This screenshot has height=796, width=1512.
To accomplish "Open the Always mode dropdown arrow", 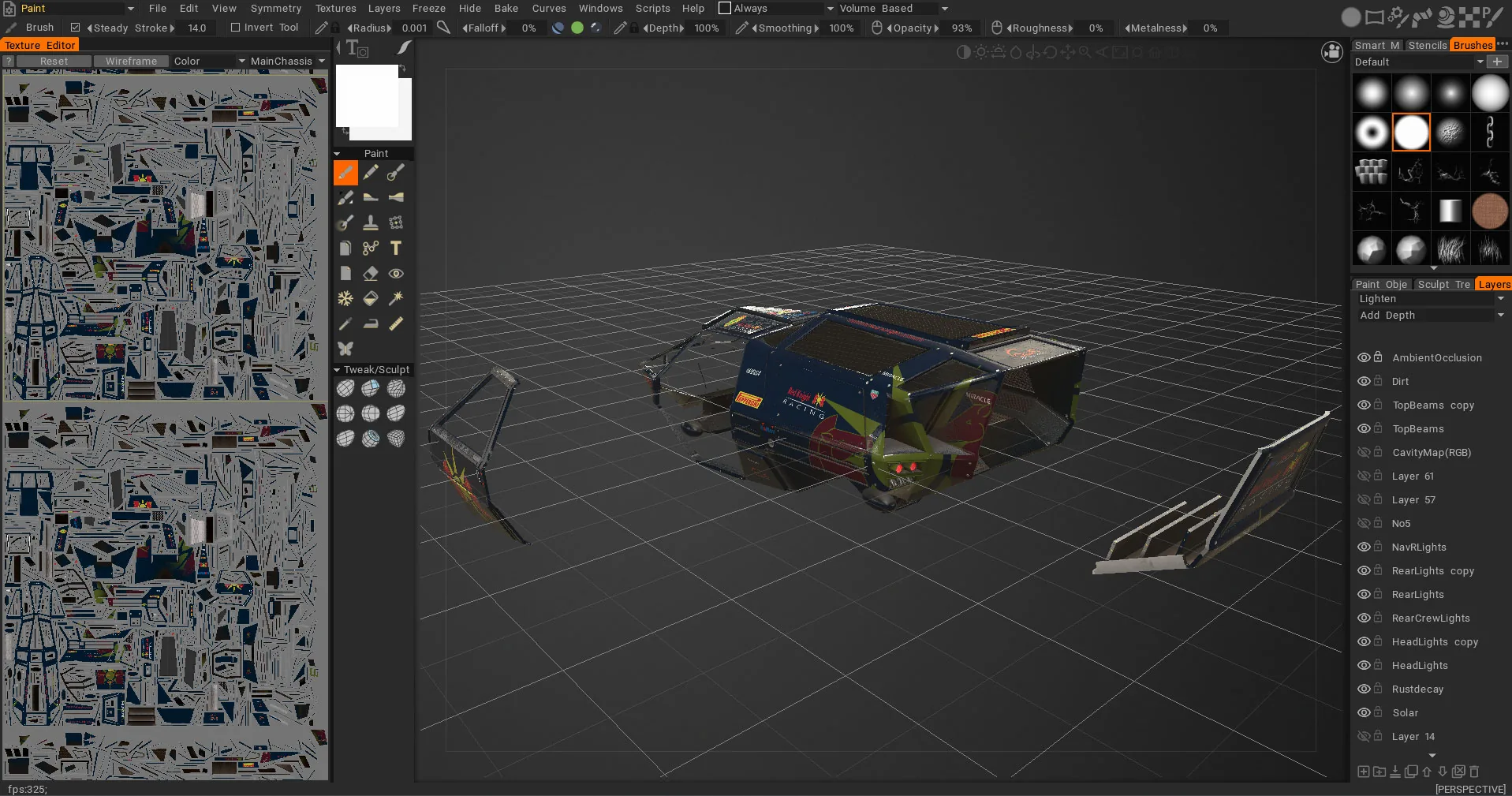I will tap(830, 8).
